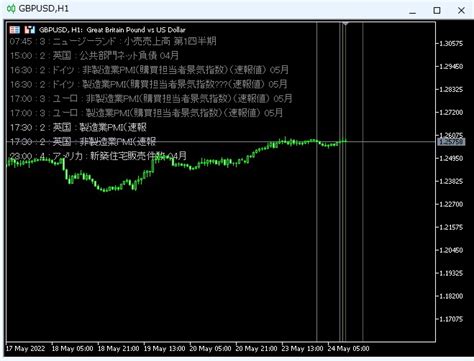Close the GBPUSD,H1 chart window

(461, 11)
